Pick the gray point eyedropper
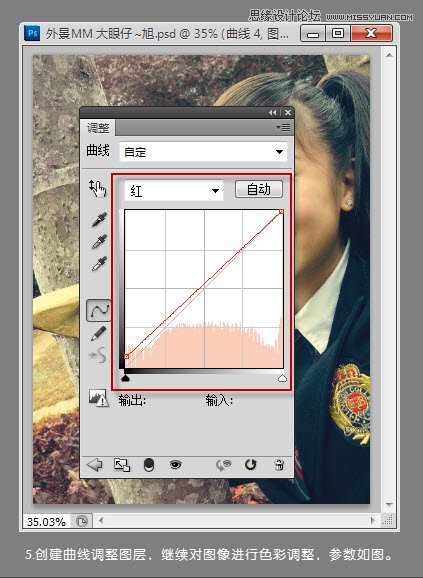This screenshot has width=423, height=578. 99,241
